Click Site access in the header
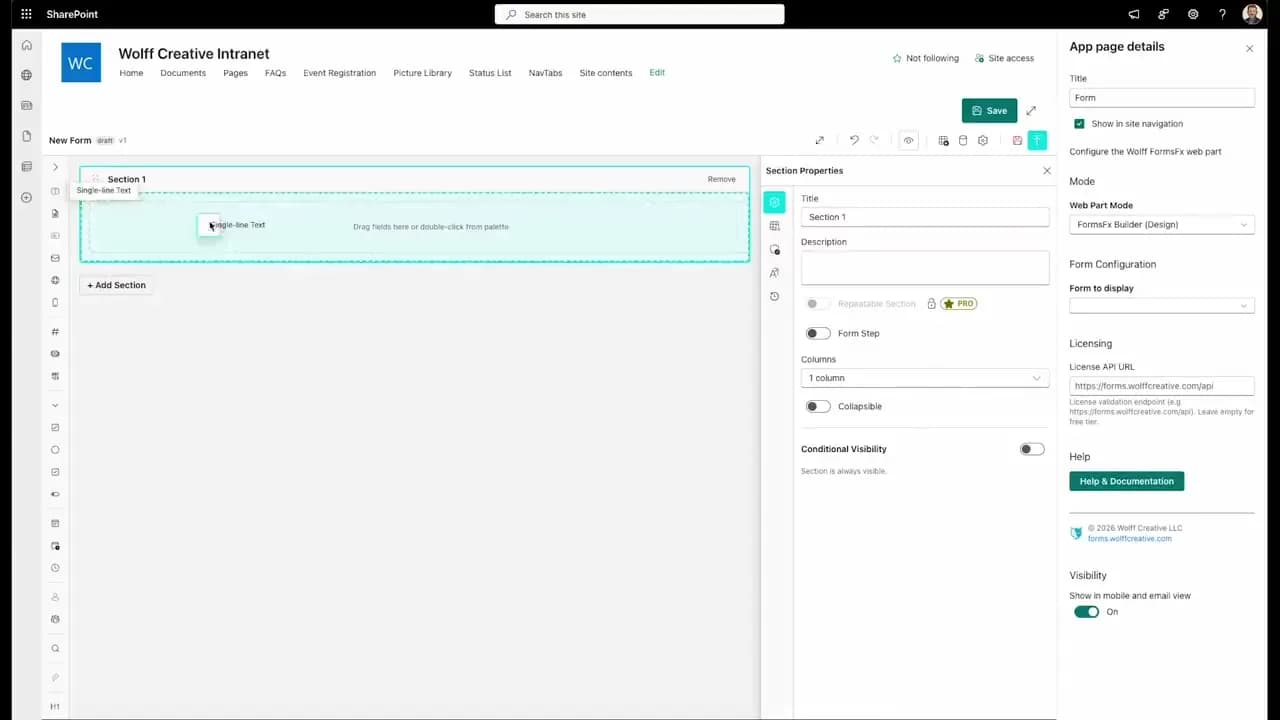 [x=1004, y=58]
